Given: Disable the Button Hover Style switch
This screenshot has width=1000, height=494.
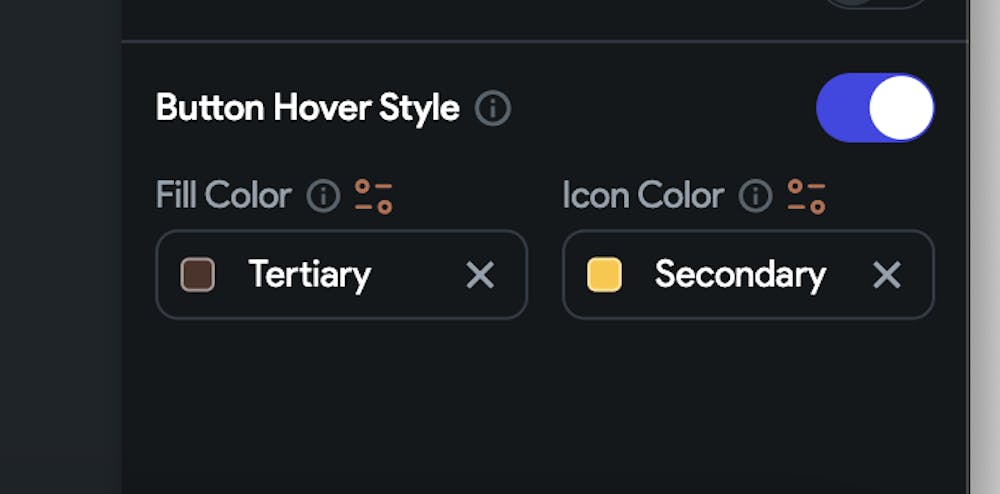Looking at the screenshot, I should [875, 108].
